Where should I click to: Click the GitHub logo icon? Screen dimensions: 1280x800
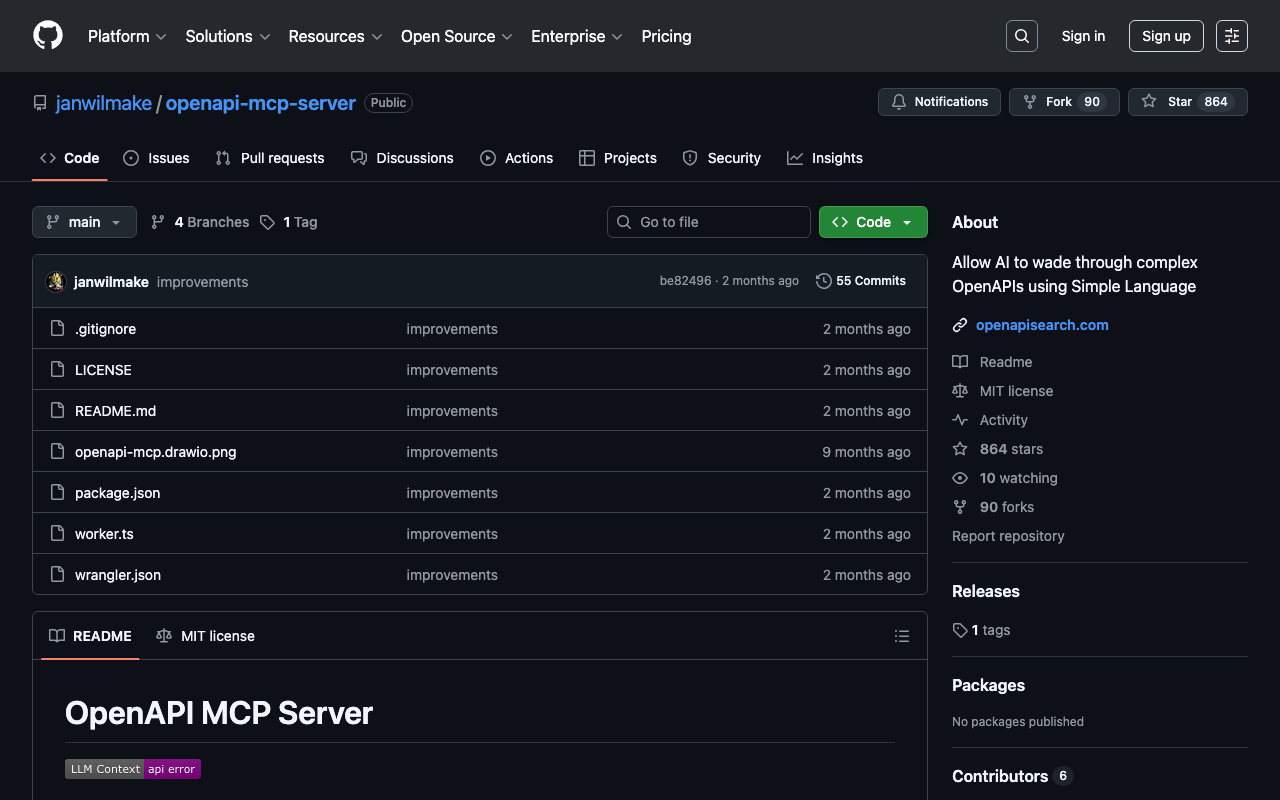point(48,36)
